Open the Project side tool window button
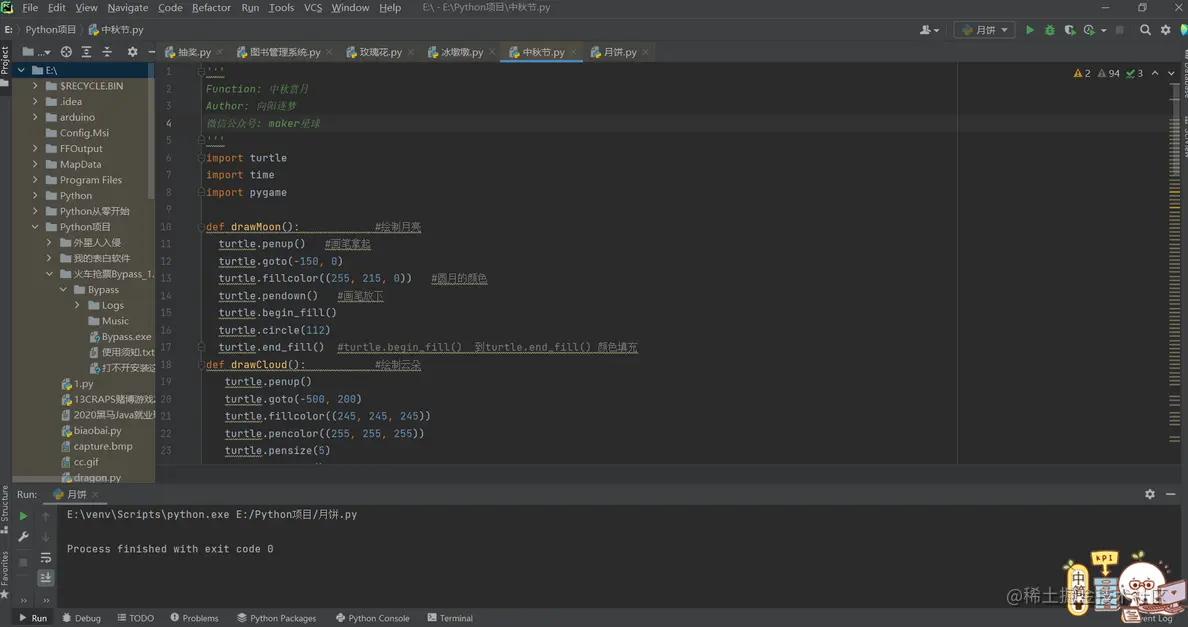Viewport: 1188px width, 627px height. click(x=5, y=66)
